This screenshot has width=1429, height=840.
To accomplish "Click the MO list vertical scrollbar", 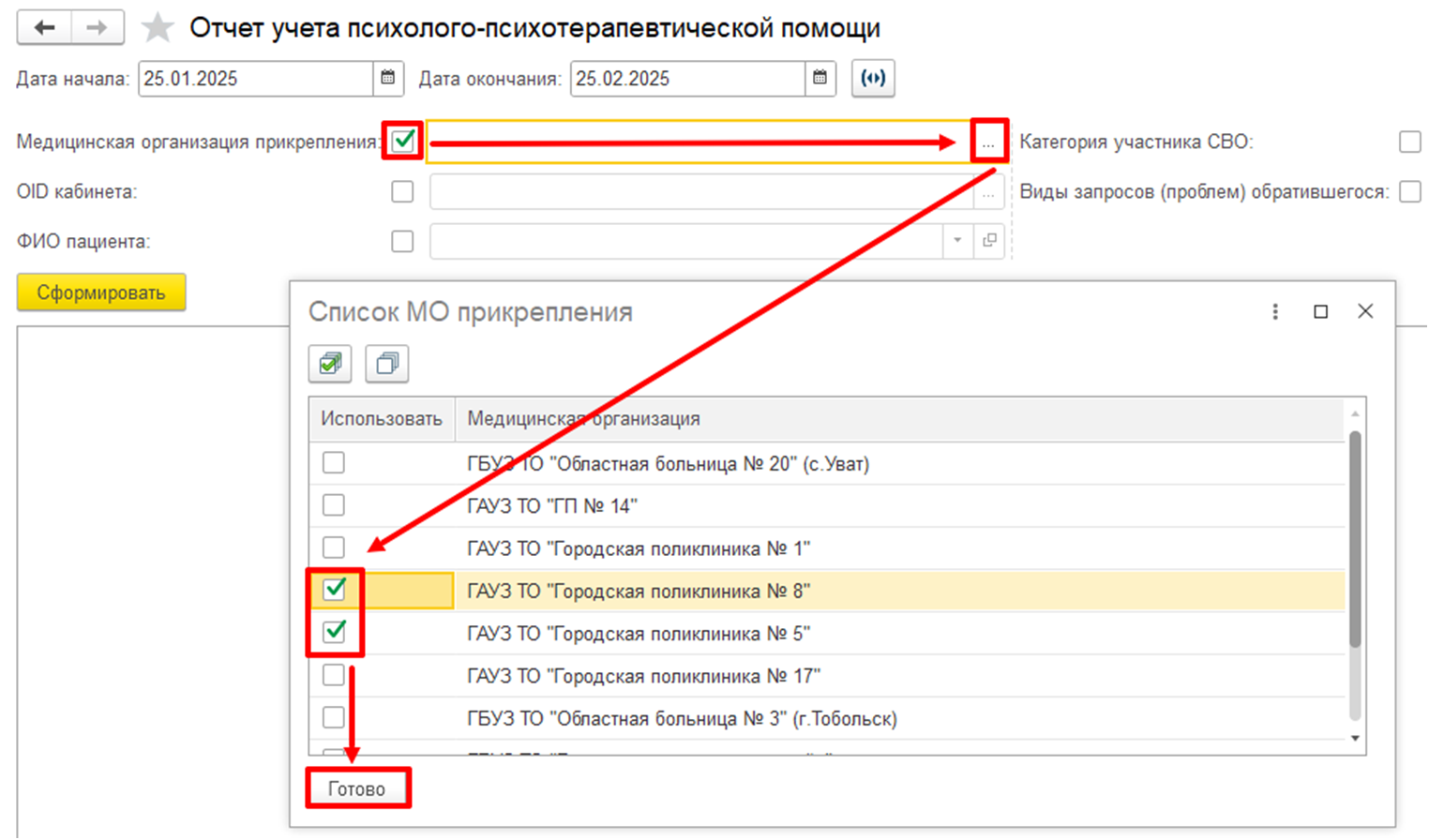I will click(1354, 539).
